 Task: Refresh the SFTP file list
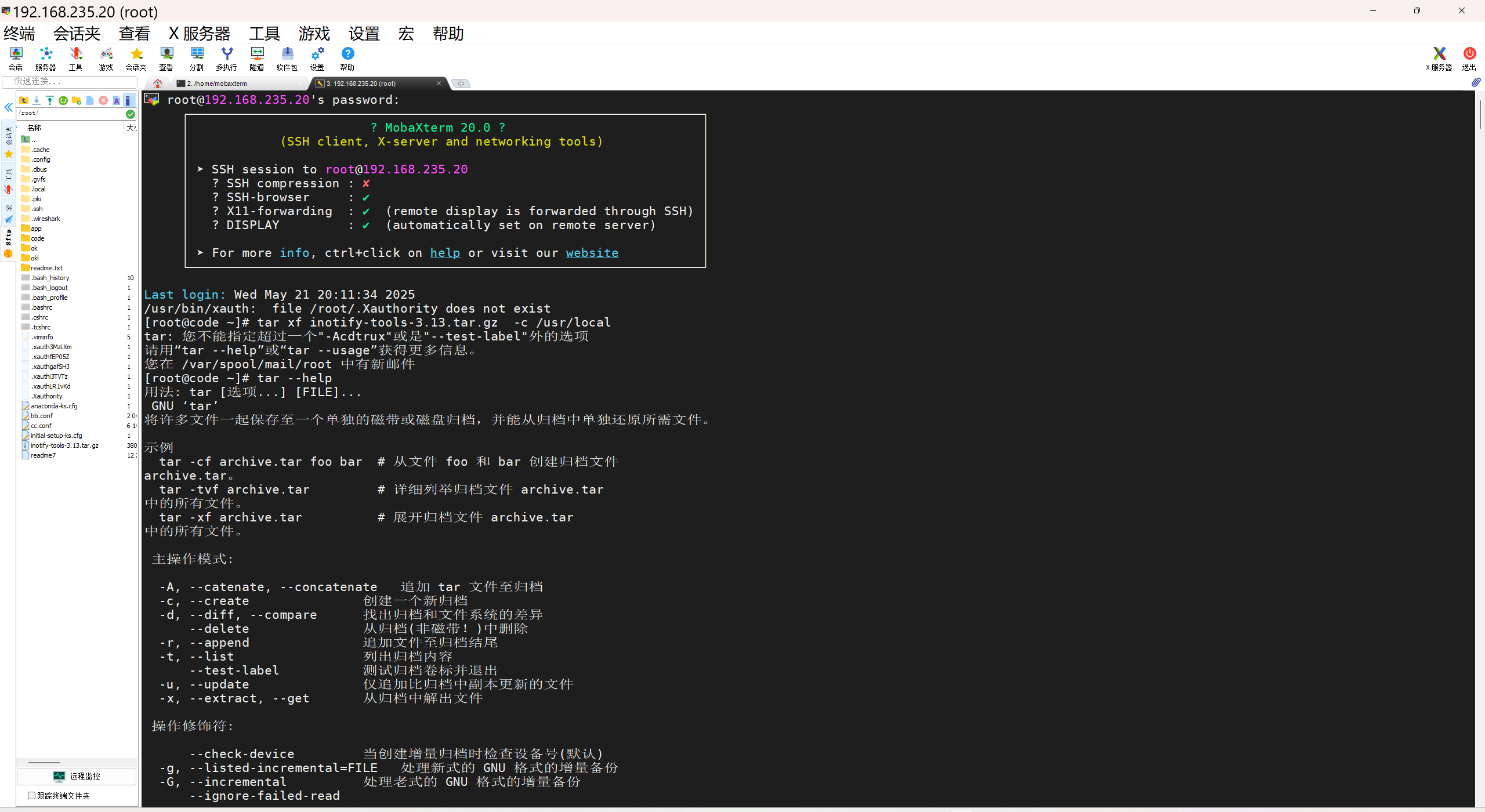(63, 100)
